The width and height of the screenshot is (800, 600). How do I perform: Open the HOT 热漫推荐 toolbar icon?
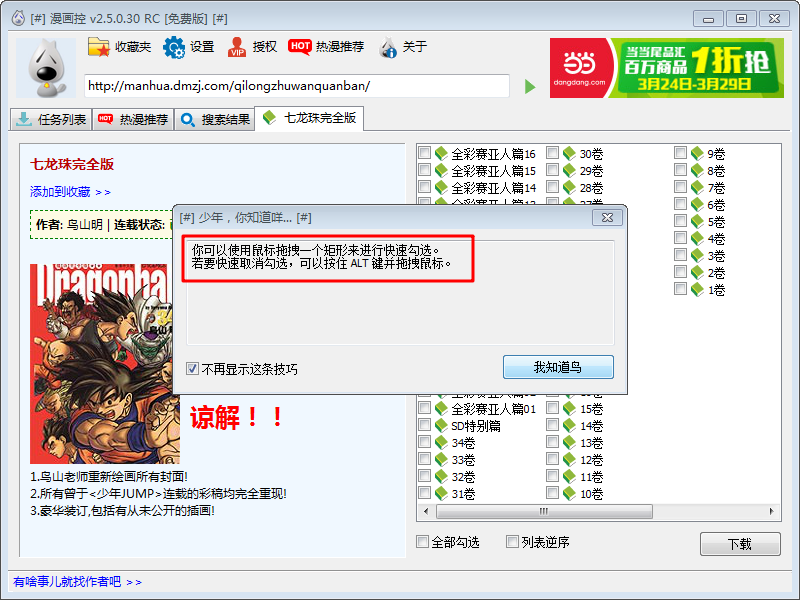[x=299, y=46]
